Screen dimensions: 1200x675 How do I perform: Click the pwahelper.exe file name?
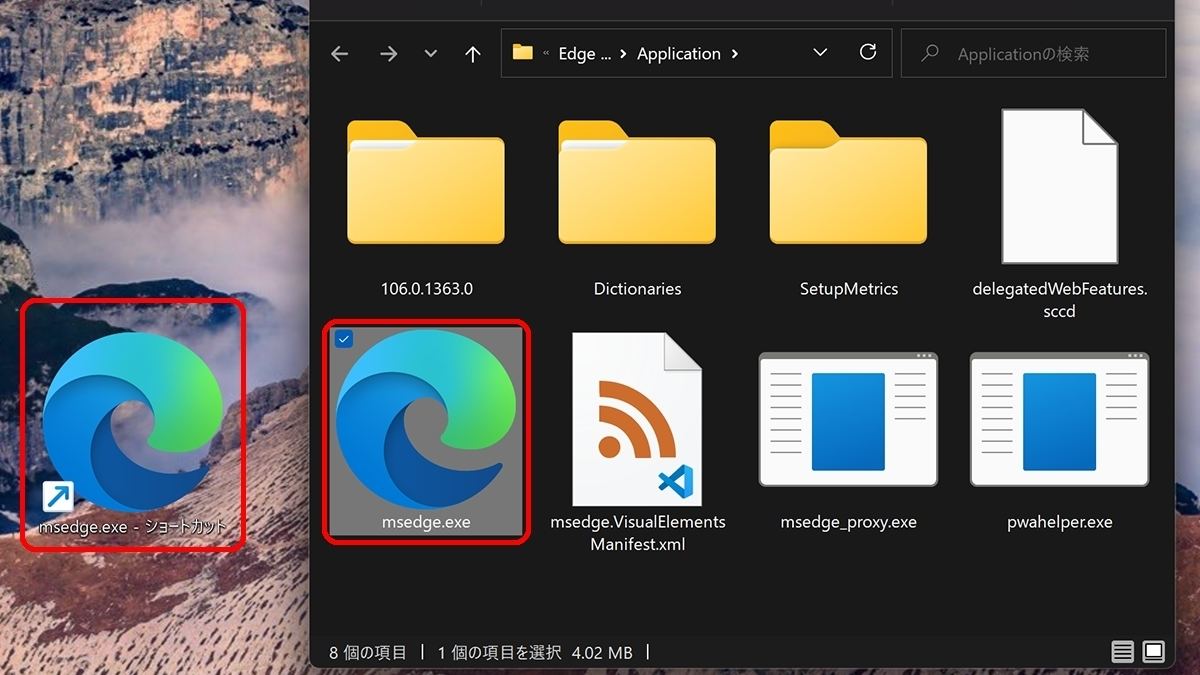coord(1060,522)
